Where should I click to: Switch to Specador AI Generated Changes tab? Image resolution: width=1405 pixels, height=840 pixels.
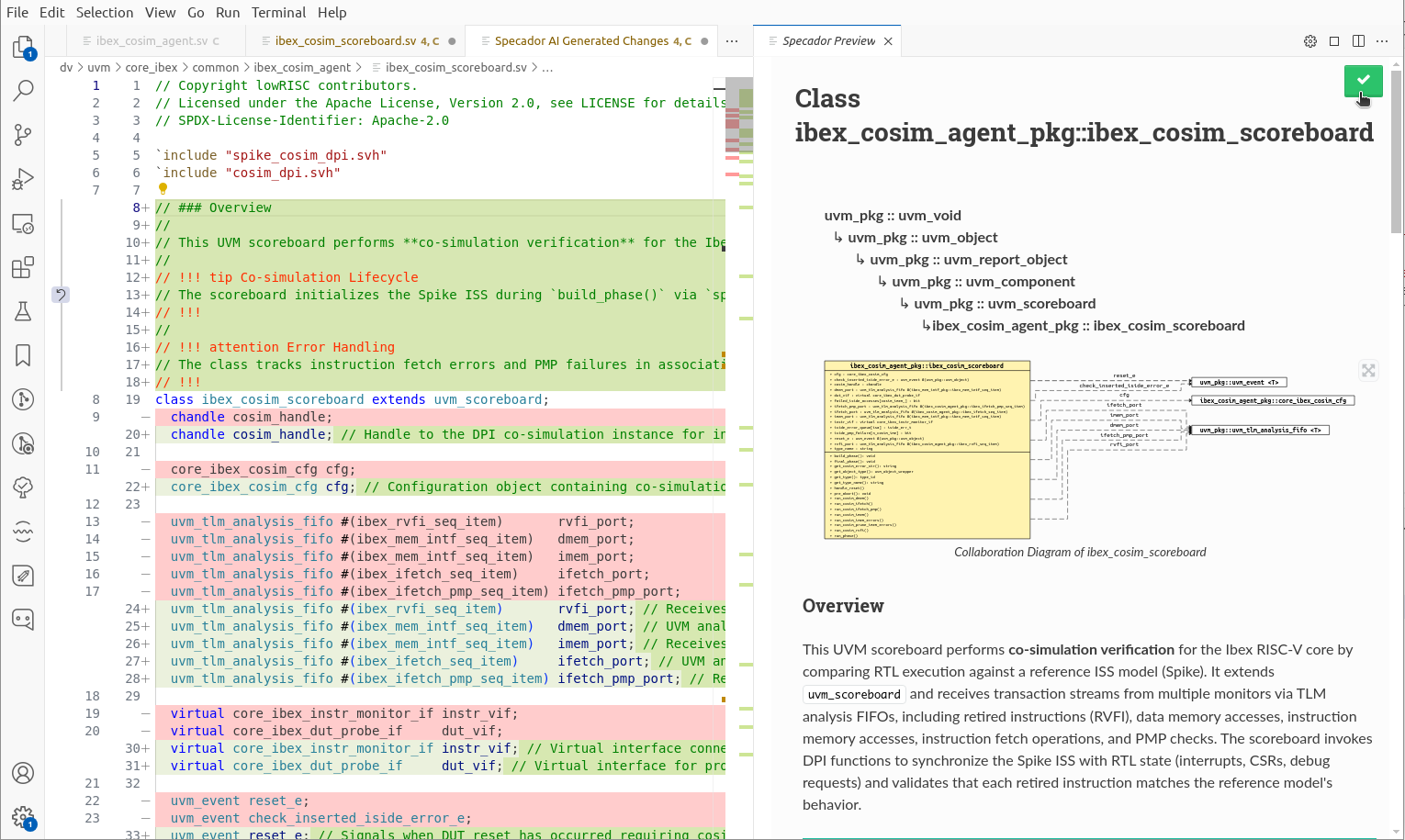tap(580, 41)
